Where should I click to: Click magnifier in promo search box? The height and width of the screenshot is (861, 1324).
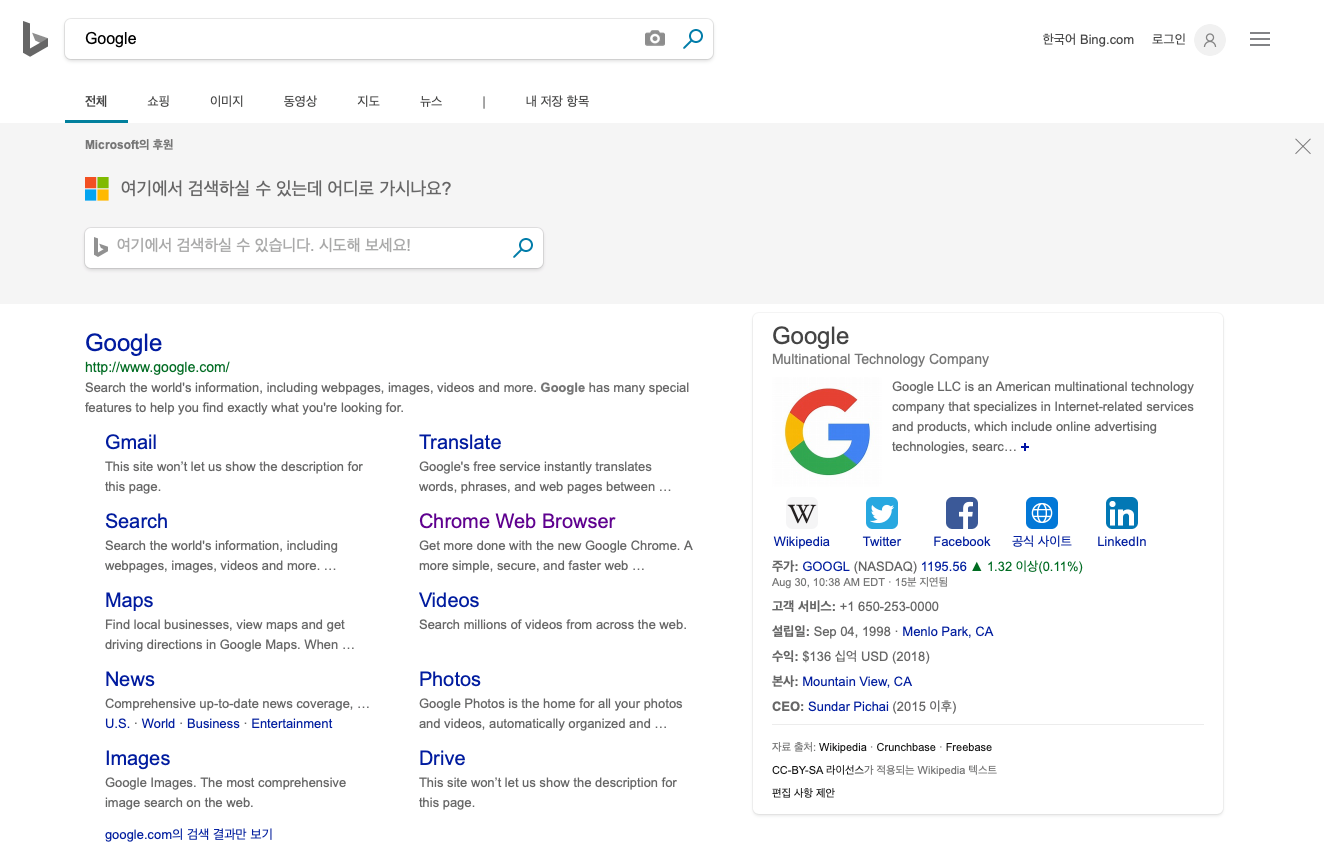click(x=523, y=248)
